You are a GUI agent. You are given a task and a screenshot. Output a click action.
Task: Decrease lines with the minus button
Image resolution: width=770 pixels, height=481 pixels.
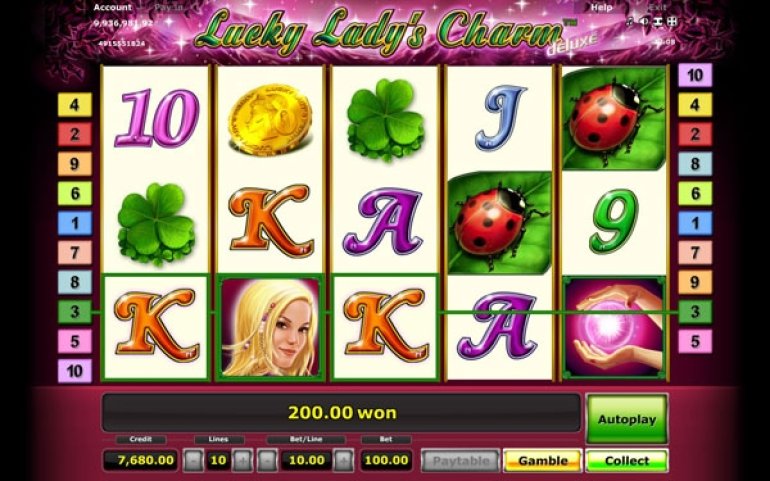tap(193, 460)
